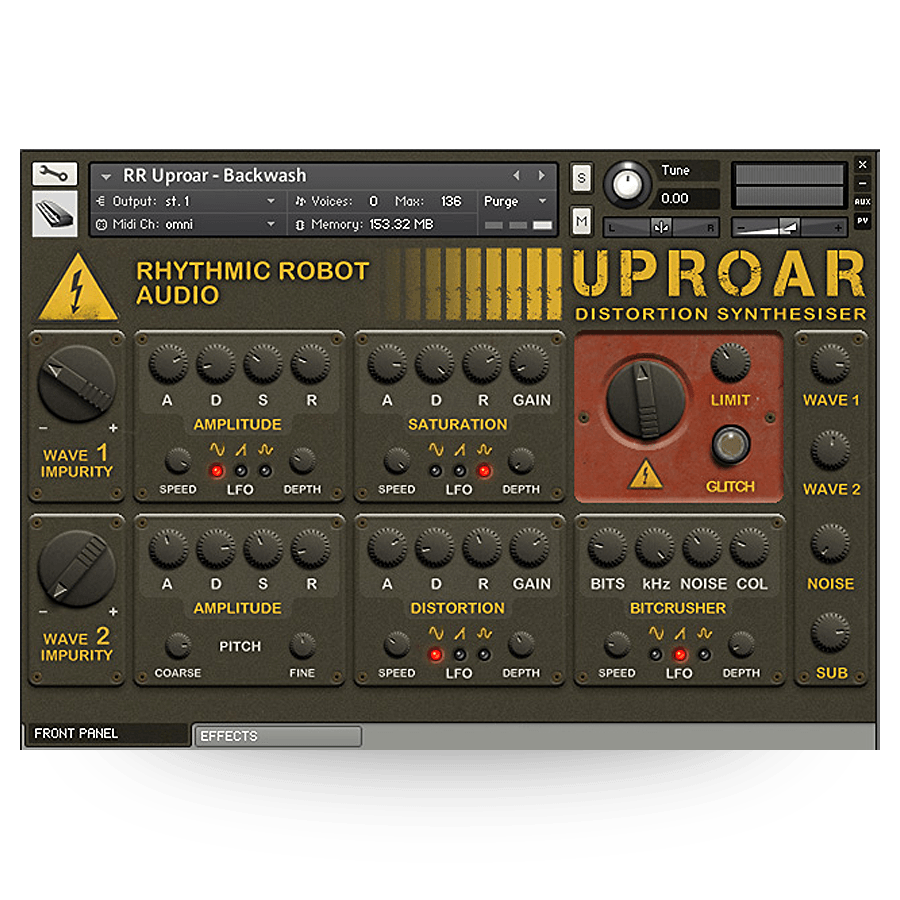Toggle Saturation LFO random red LED
900x900 pixels.
(x=484, y=471)
